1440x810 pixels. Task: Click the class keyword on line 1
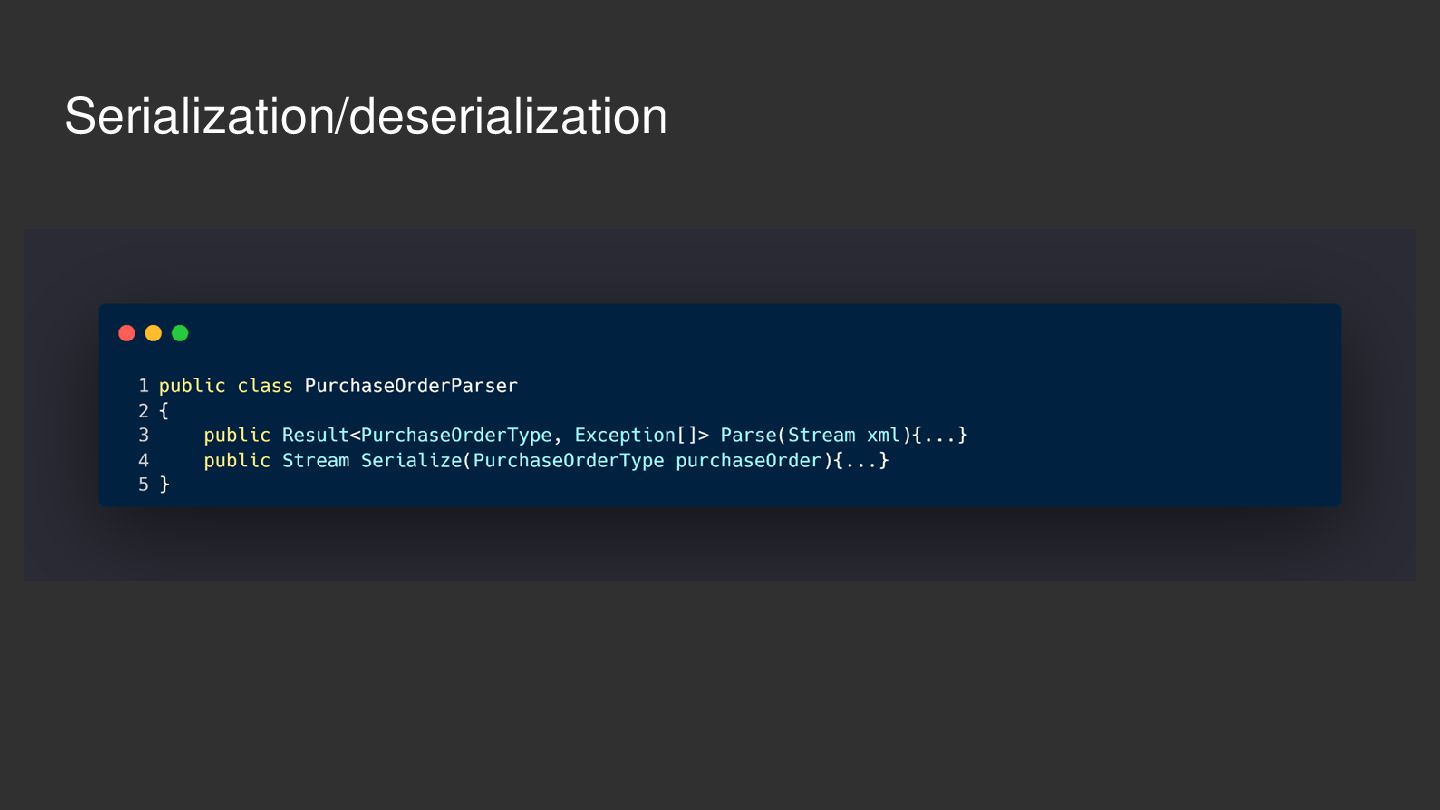[265, 385]
